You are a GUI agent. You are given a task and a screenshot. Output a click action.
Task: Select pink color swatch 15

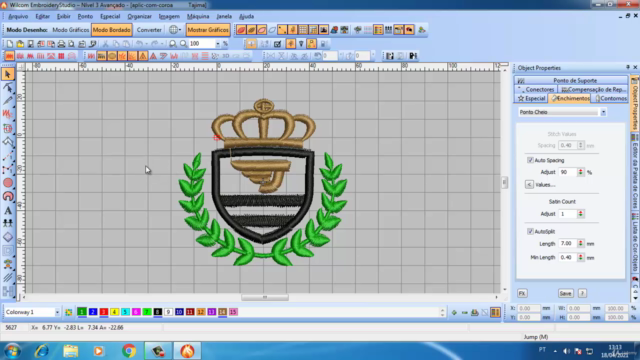point(233,312)
